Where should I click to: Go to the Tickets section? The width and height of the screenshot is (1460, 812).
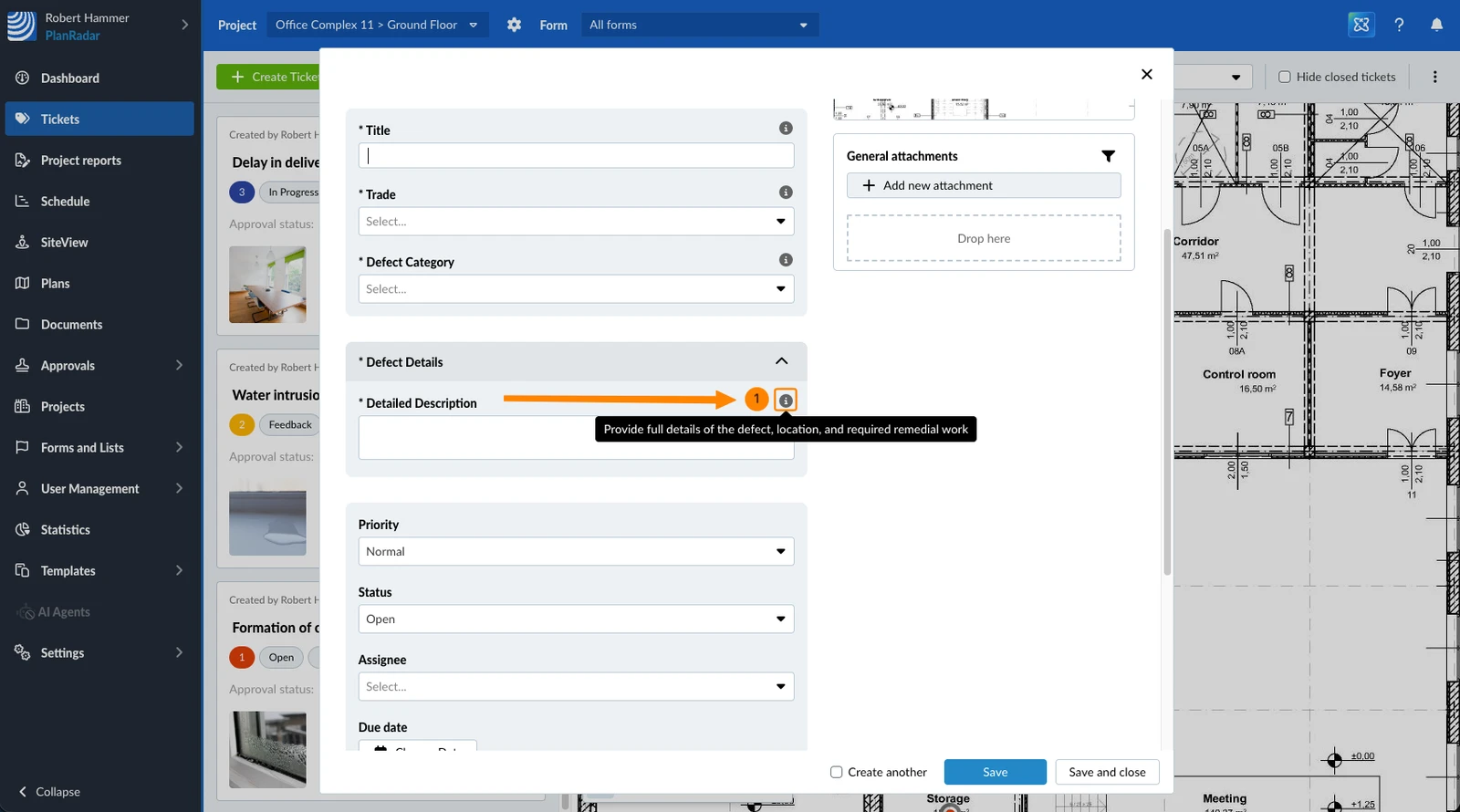point(99,120)
